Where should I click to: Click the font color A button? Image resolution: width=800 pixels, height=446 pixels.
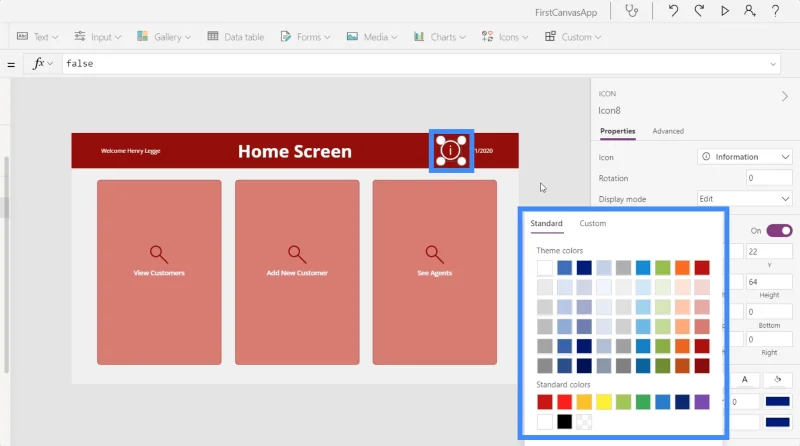click(x=744, y=379)
